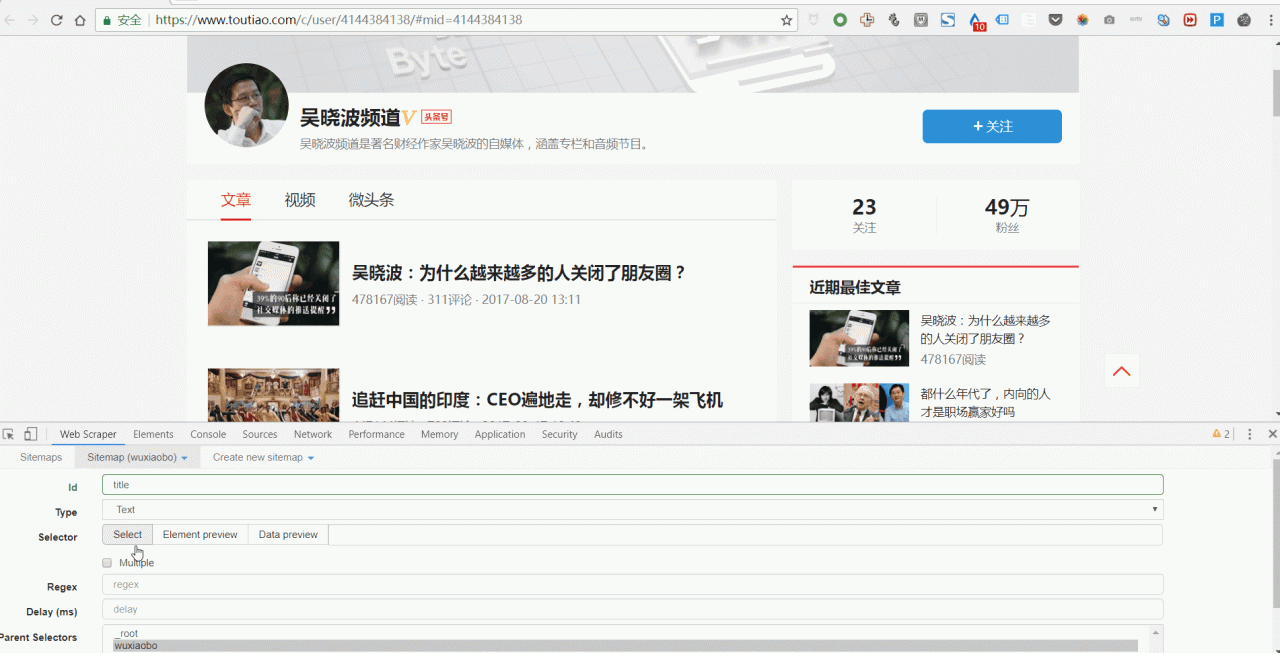Enable the Multiple checkbox
The height and width of the screenshot is (653, 1280).
tap(107, 563)
